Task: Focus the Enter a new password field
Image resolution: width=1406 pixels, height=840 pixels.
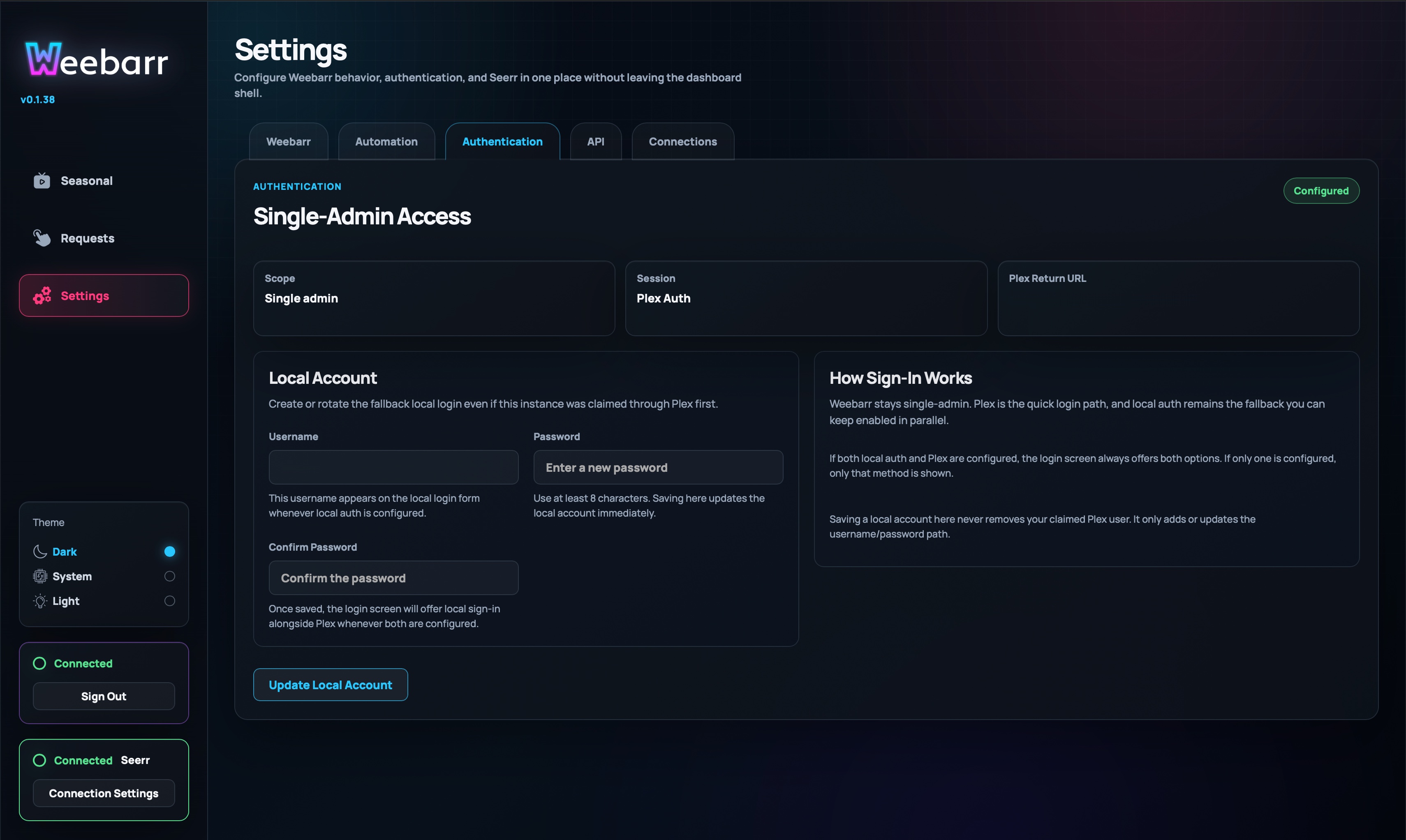Action: click(x=658, y=467)
